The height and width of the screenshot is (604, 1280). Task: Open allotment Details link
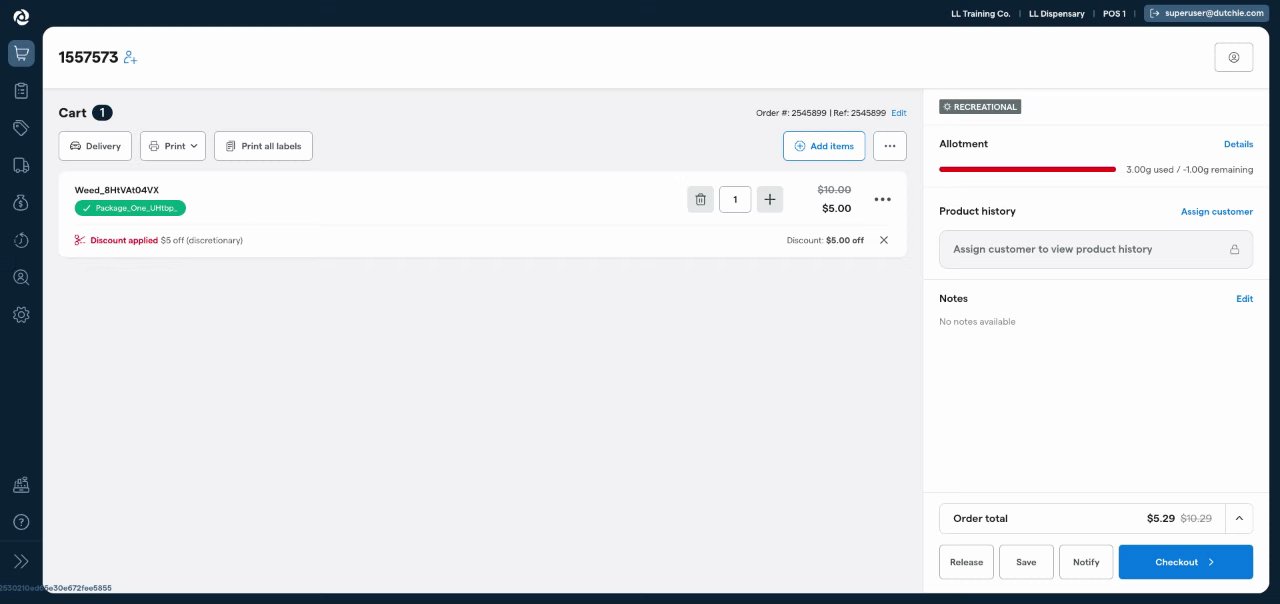pos(1238,144)
